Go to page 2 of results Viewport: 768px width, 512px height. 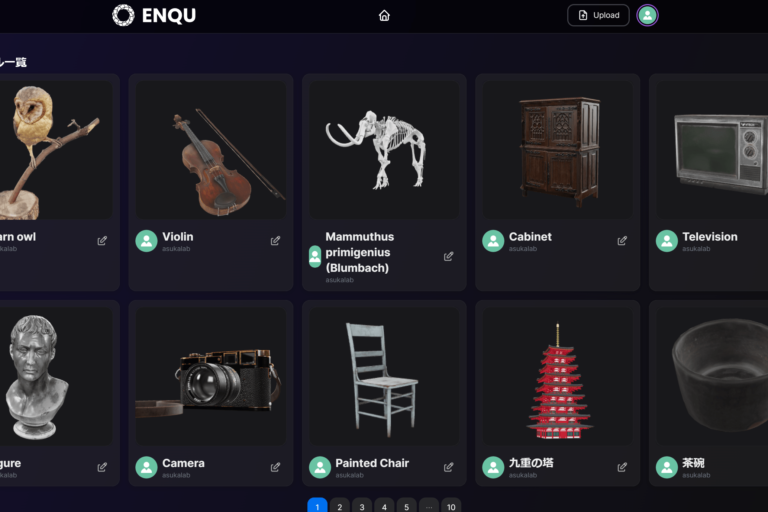coord(339,506)
